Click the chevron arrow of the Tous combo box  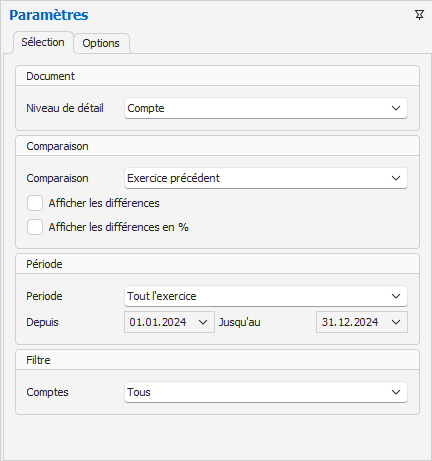click(x=396, y=392)
